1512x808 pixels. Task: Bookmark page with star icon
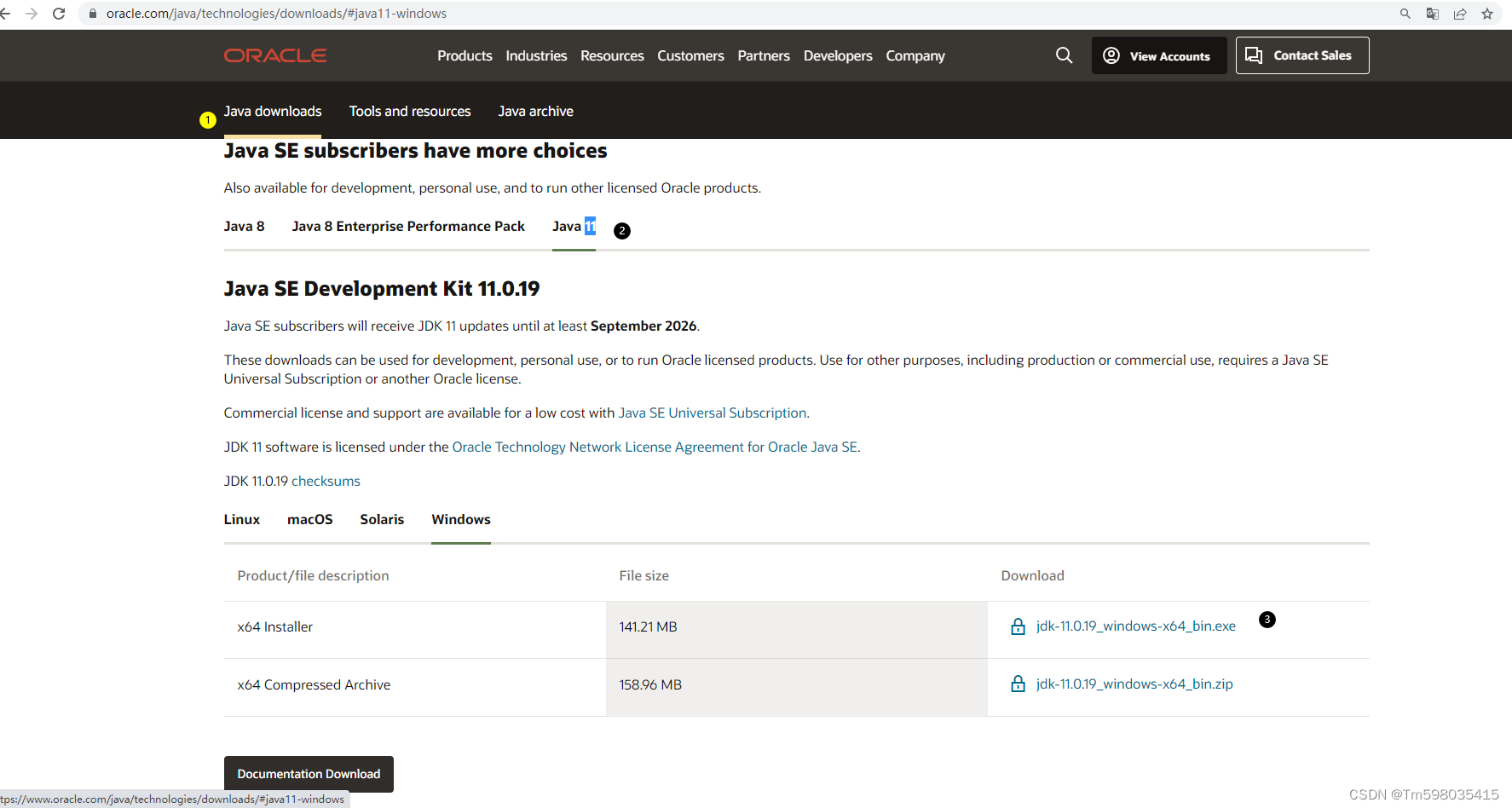click(1487, 14)
